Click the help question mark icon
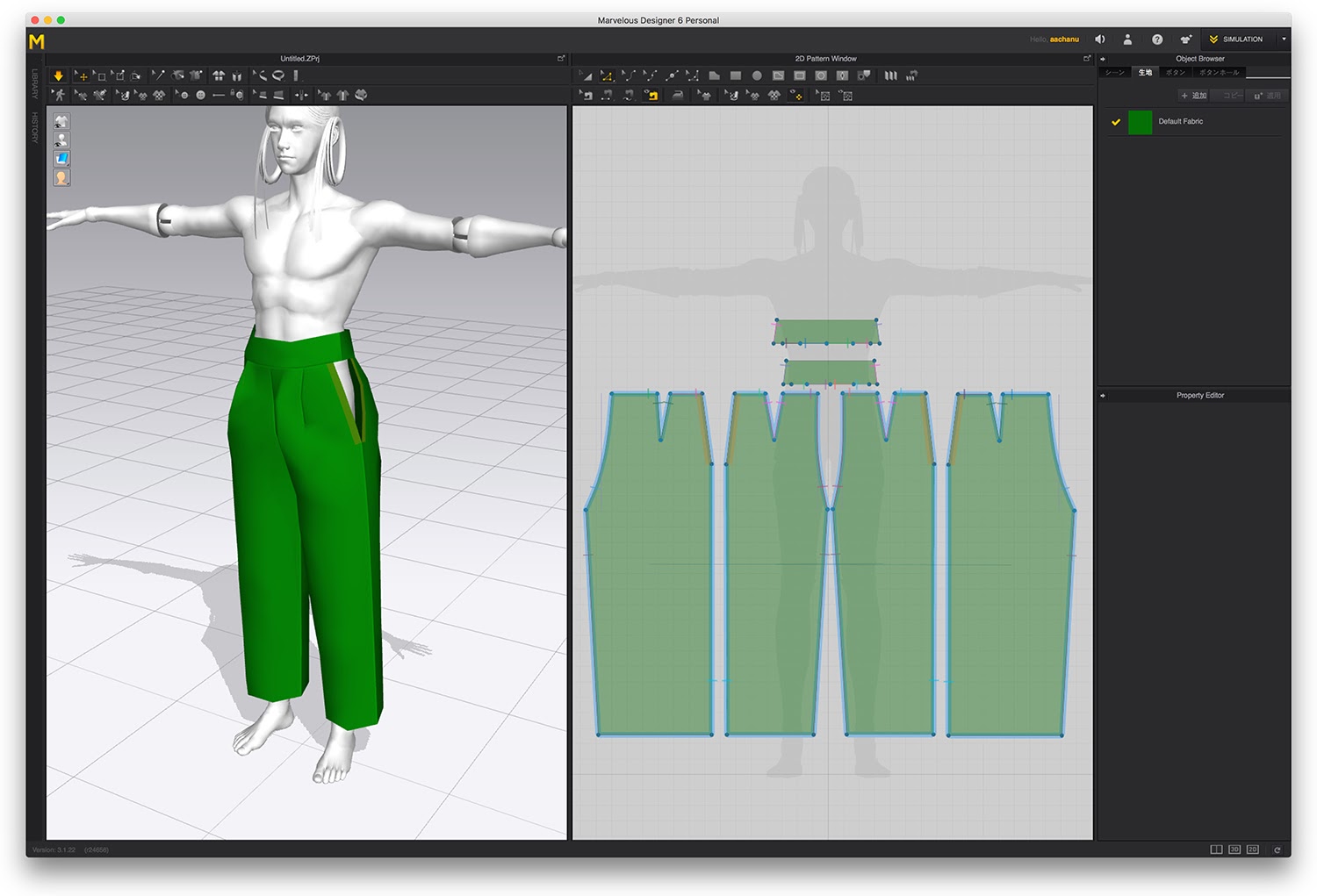This screenshot has width=1317, height=896. 1157,39
